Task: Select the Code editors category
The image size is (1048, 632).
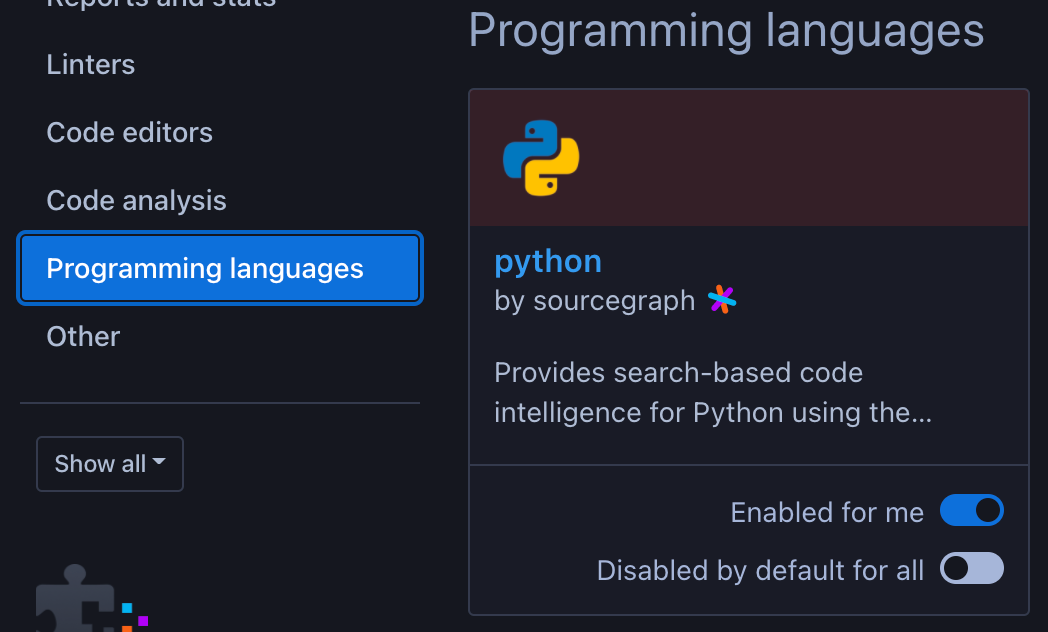Action: point(129,132)
